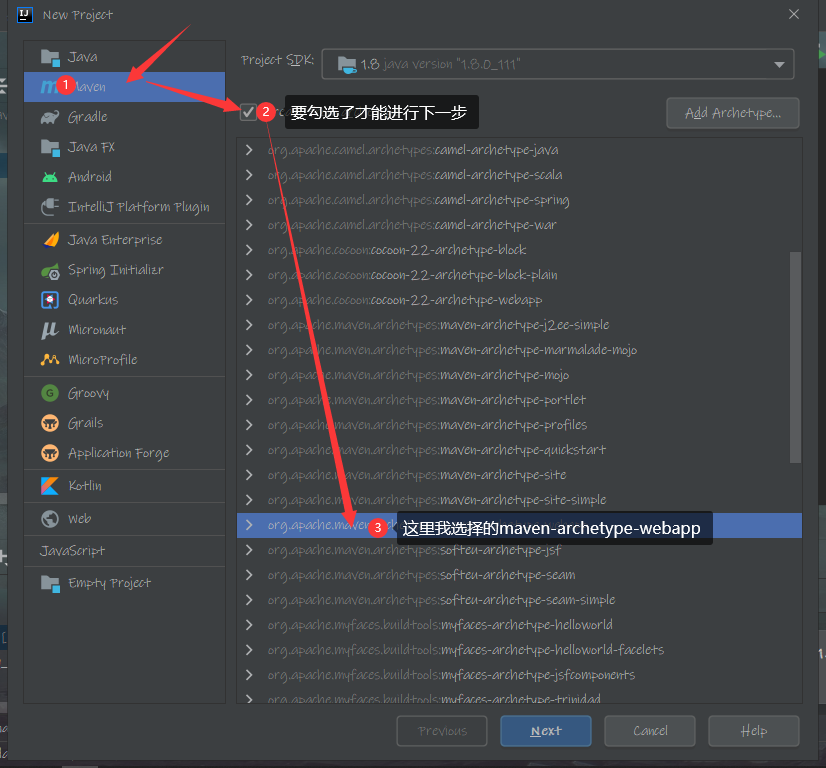Click the IntelliJ IDEA logo in title bar
This screenshot has width=826, height=768.
25,15
